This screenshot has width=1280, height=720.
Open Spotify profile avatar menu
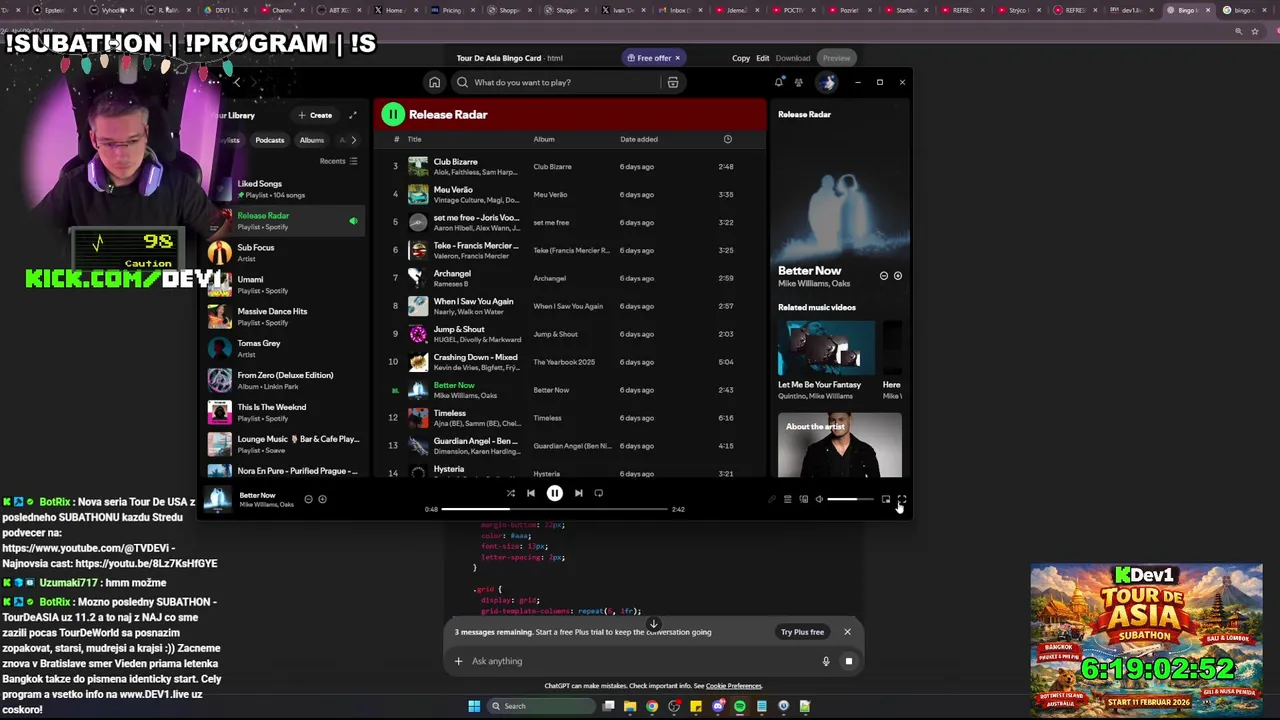tap(827, 82)
